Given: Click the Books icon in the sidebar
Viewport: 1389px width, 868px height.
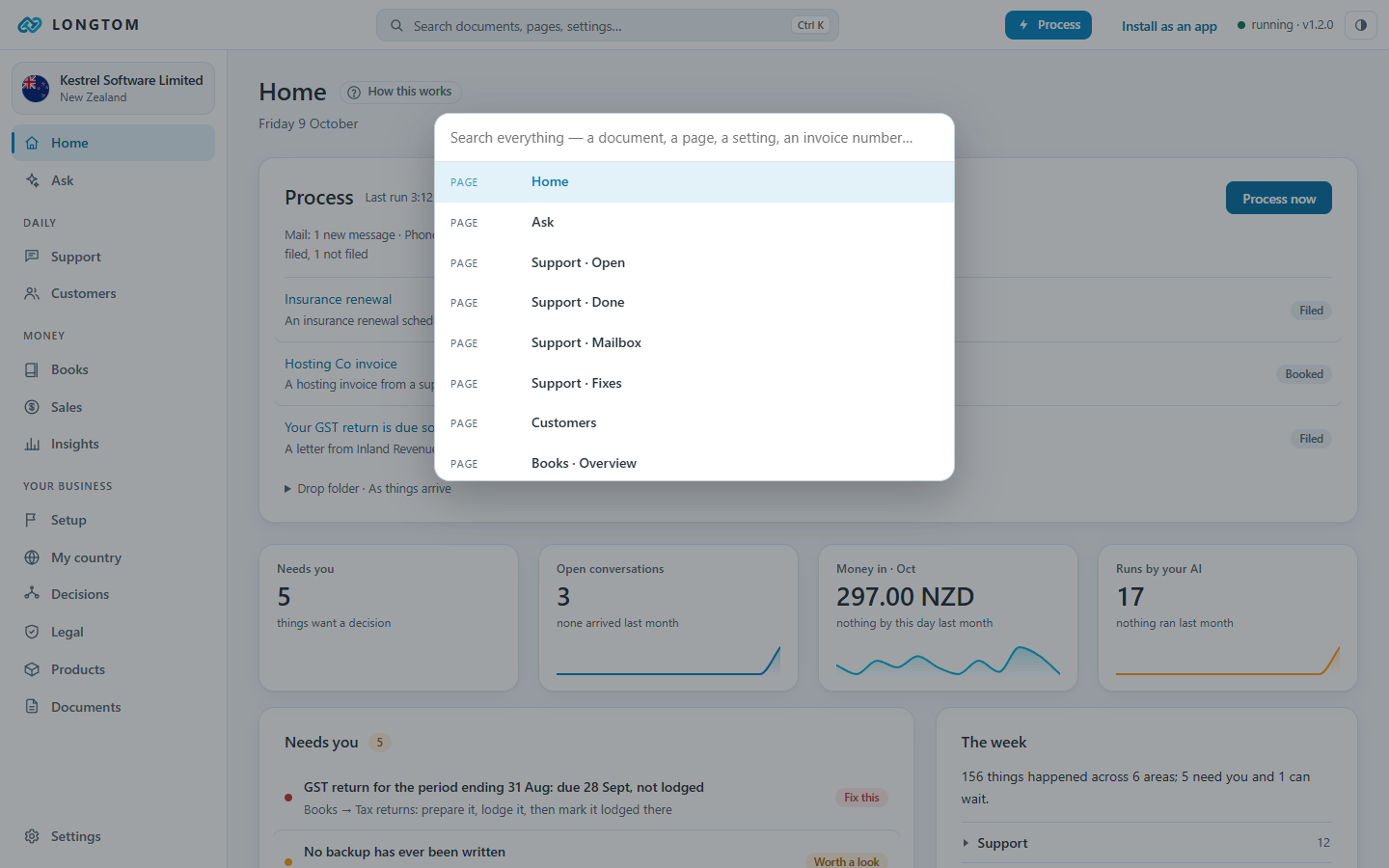Looking at the screenshot, I should [x=32, y=369].
